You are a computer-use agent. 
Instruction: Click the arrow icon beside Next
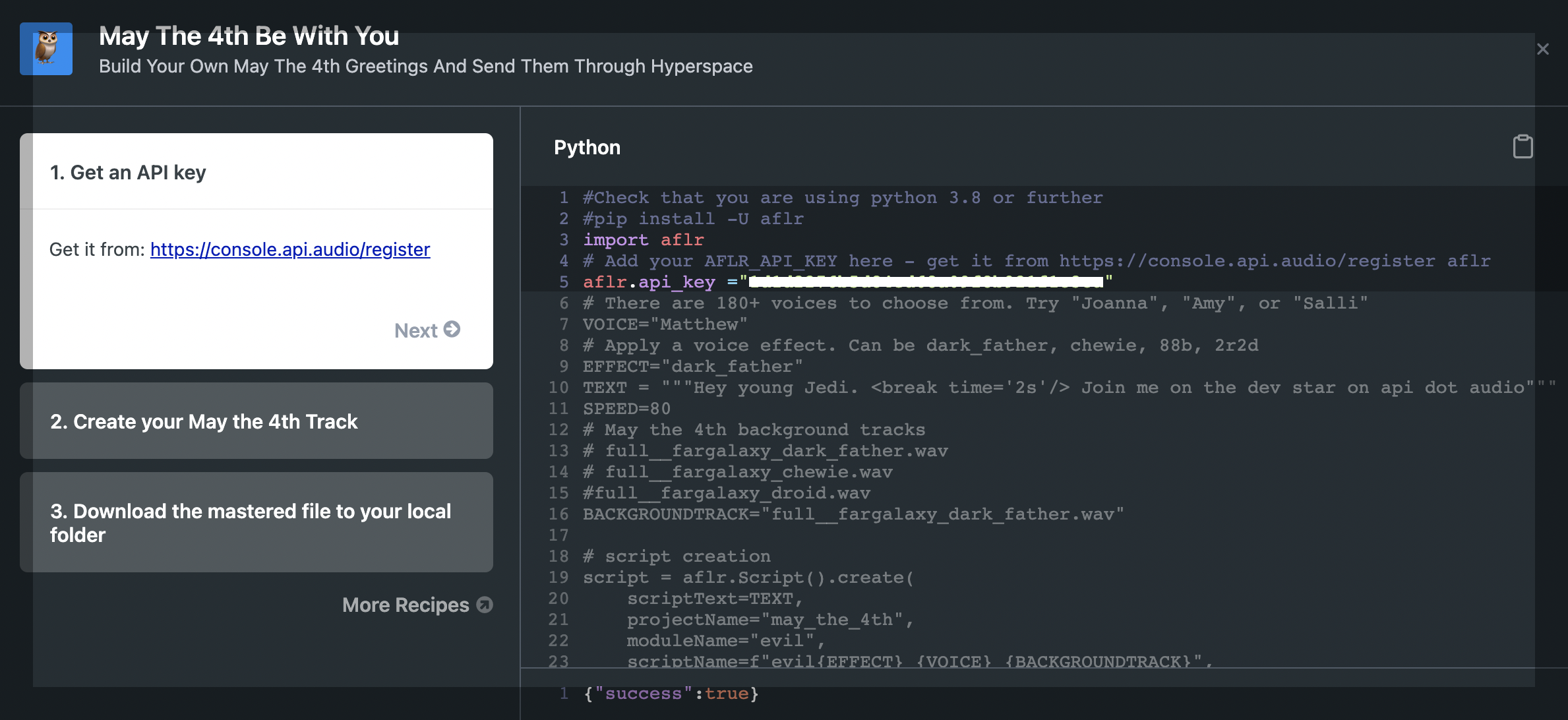452,329
